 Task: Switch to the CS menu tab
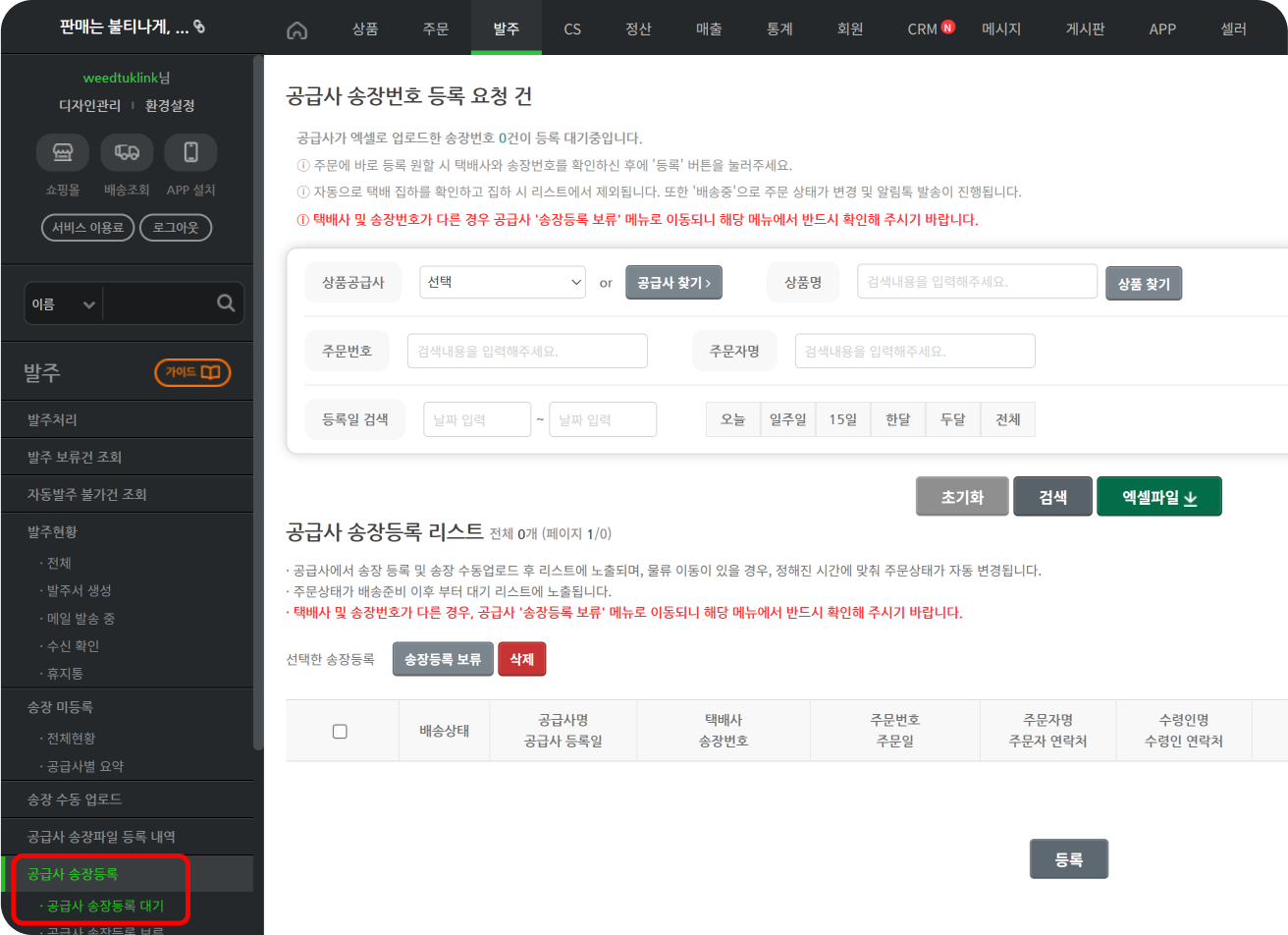(x=572, y=29)
